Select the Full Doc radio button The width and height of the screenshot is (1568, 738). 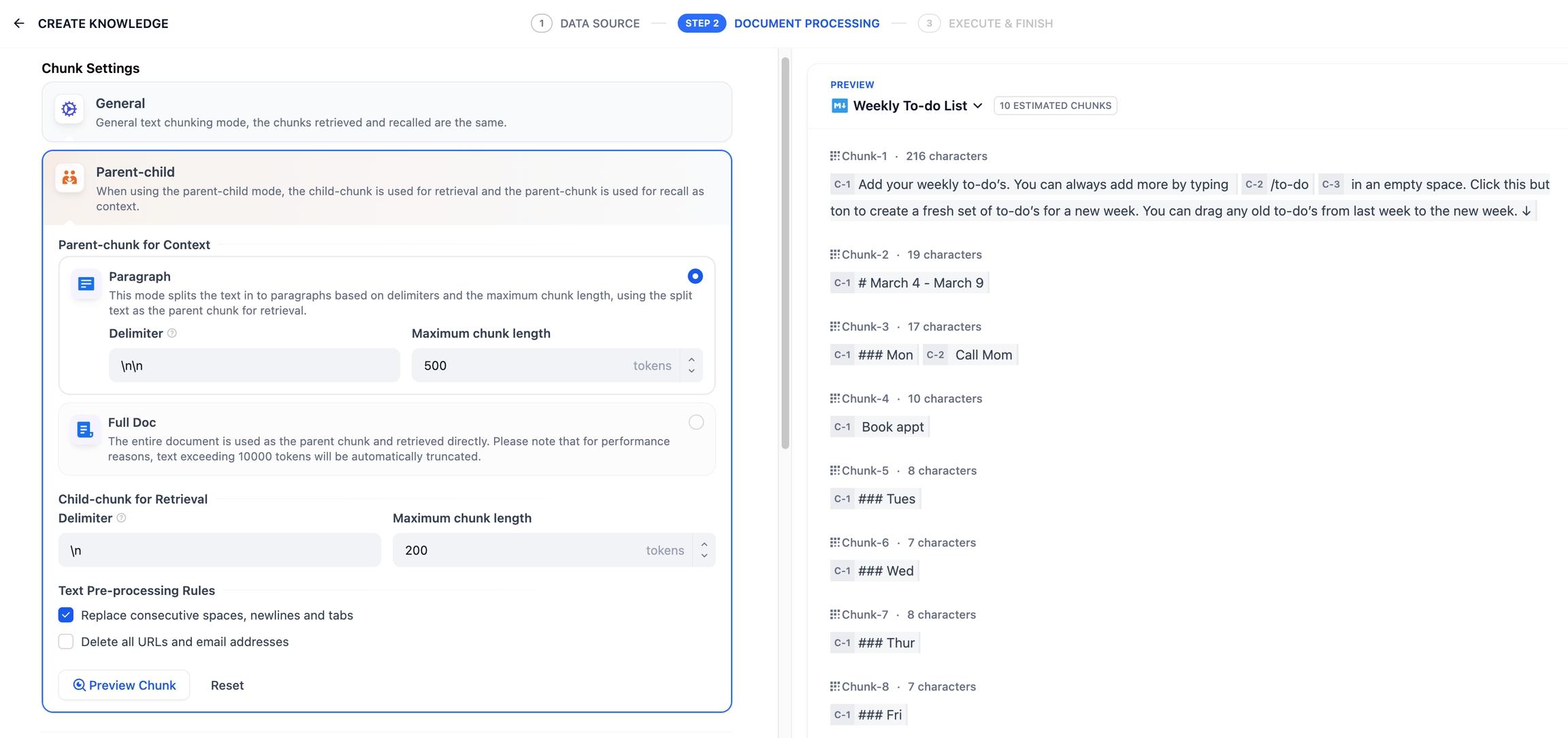696,422
